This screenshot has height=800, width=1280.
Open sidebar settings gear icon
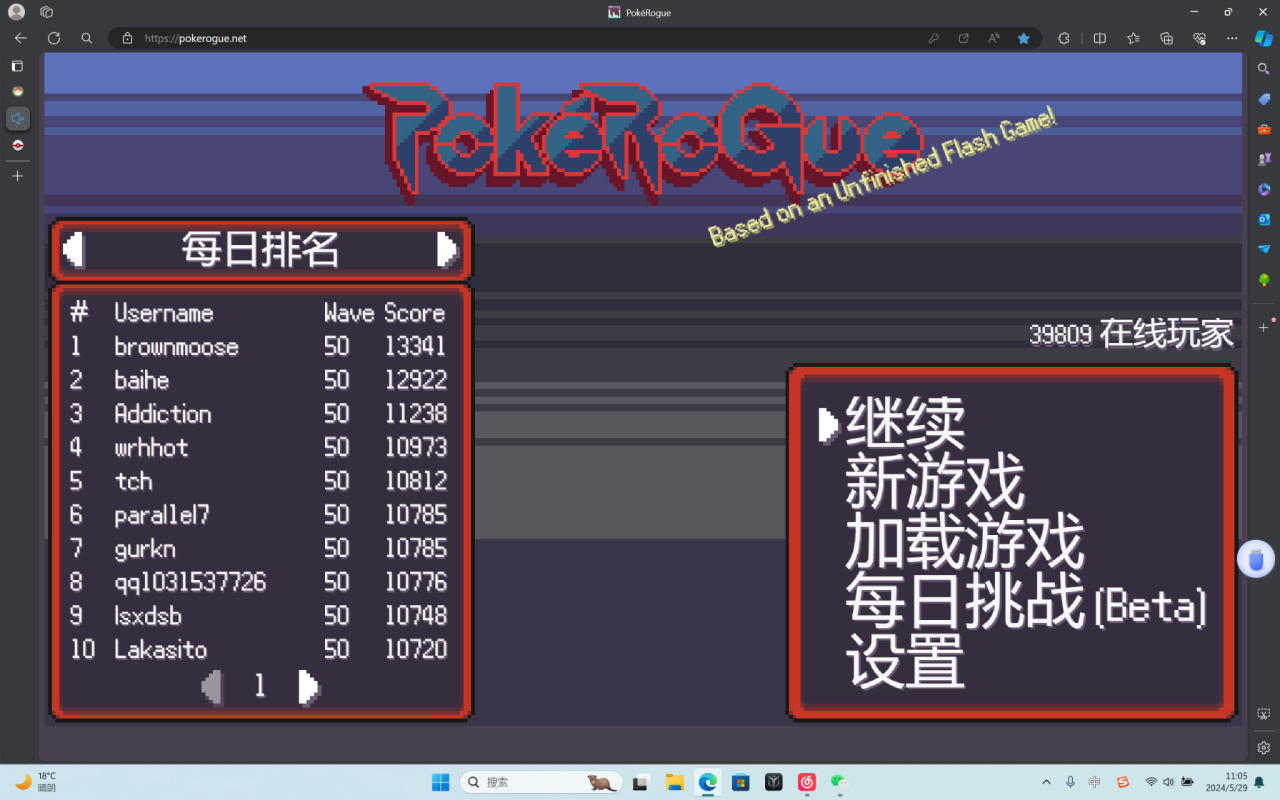[1264, 748]
